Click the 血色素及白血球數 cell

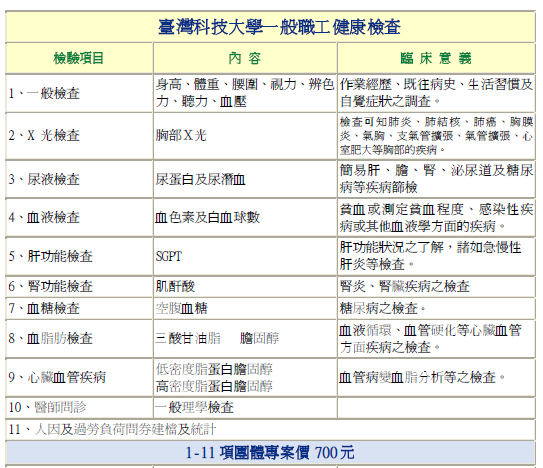[x=207, y=217]
